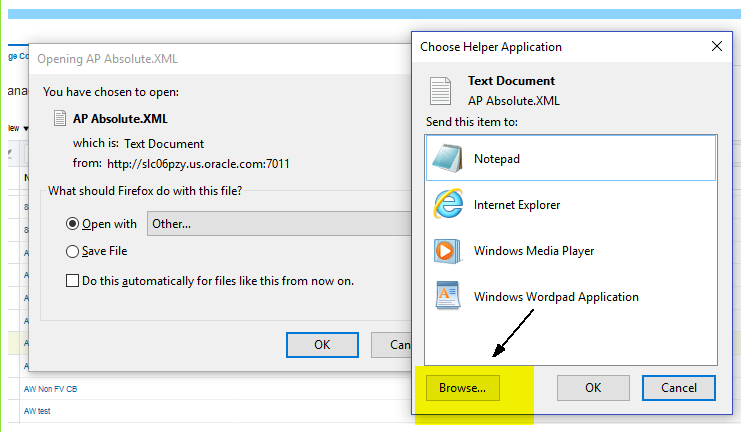The image size is (741, 432).
Task: Click the Text Document file icon in helper dialog
Action: click(440, 91)
